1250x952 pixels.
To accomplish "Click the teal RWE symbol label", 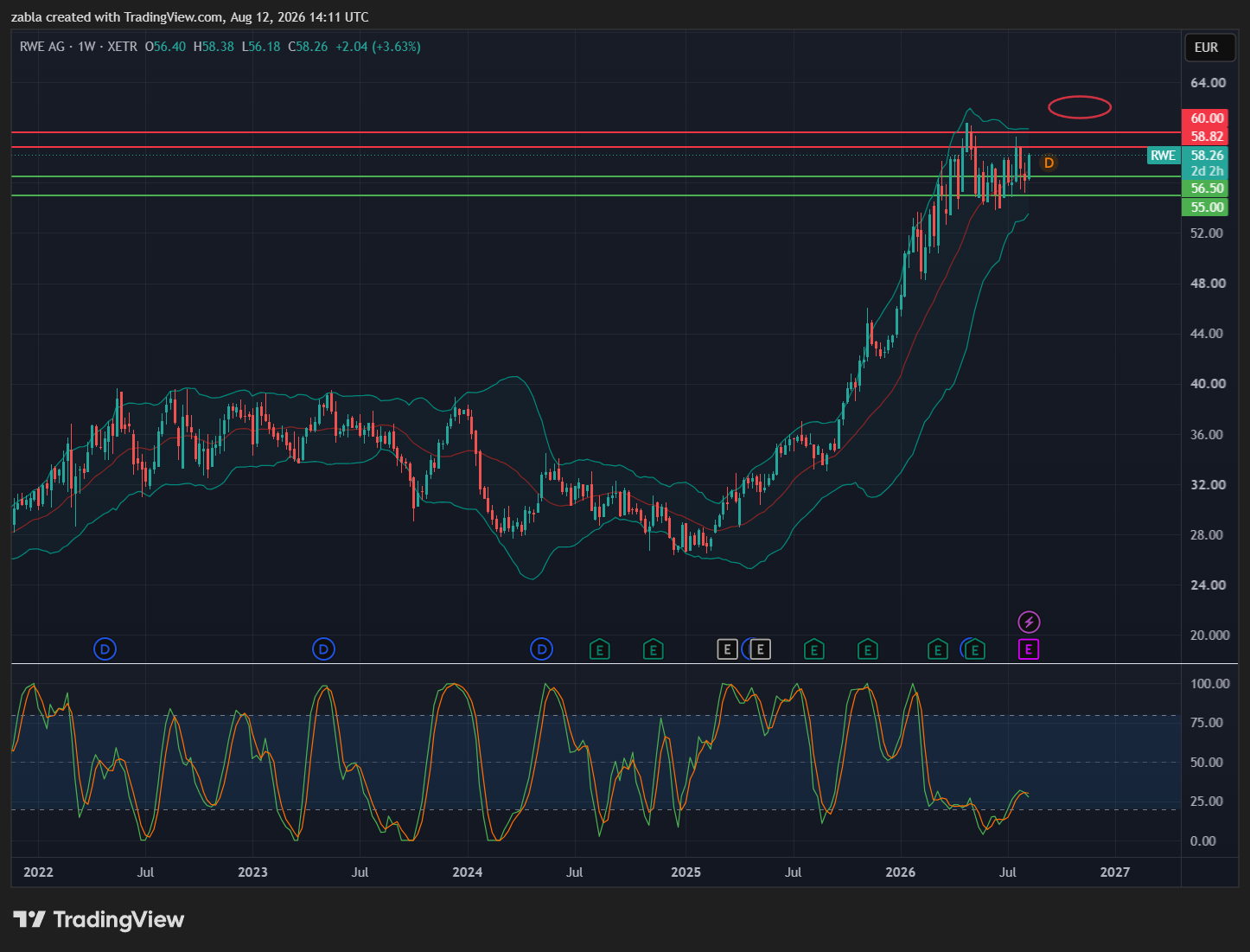I will pos(1164,156).
